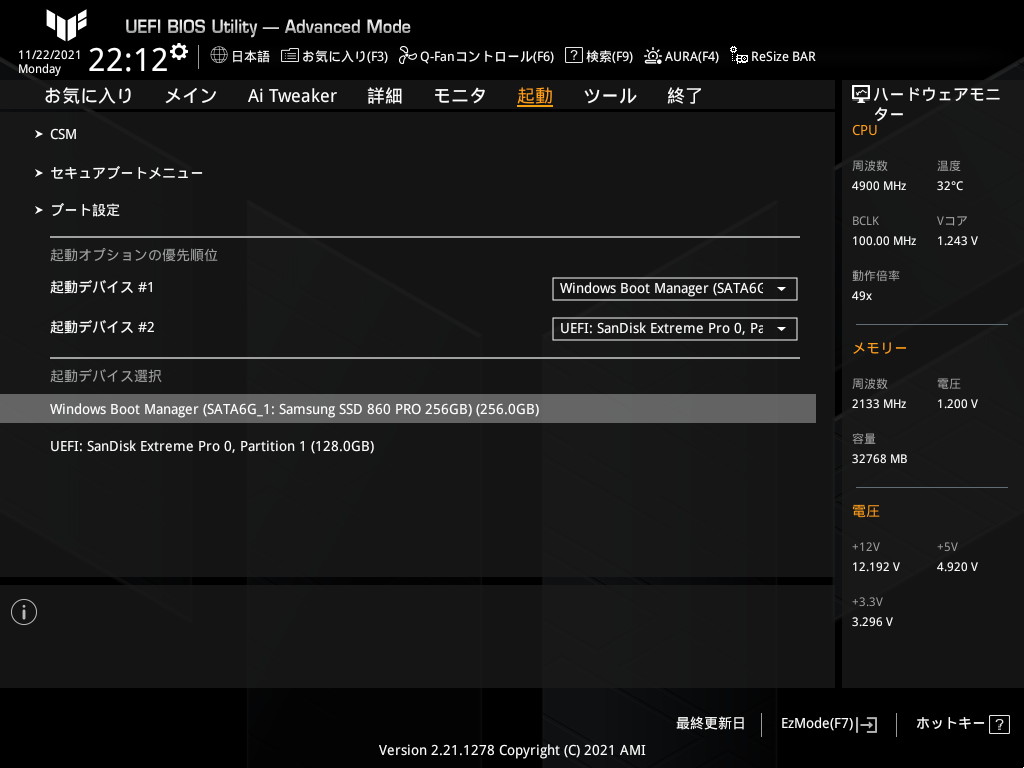Switch to the 終了 tab
Image resolution: width=1024 pixels, height=768 pixels.
click(x=684, y=96)
